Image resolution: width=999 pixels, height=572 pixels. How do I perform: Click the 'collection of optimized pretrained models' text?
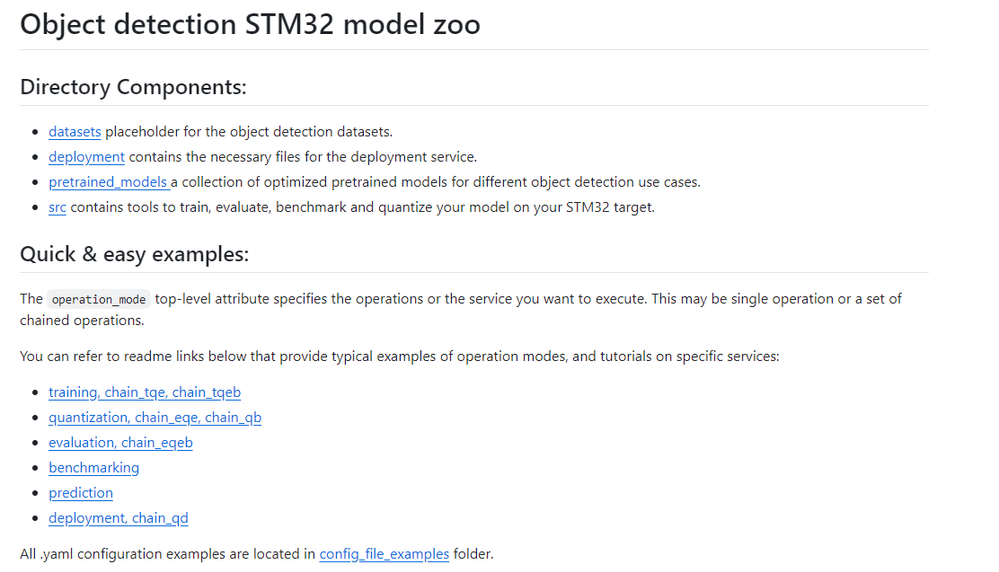pos(440,182)
